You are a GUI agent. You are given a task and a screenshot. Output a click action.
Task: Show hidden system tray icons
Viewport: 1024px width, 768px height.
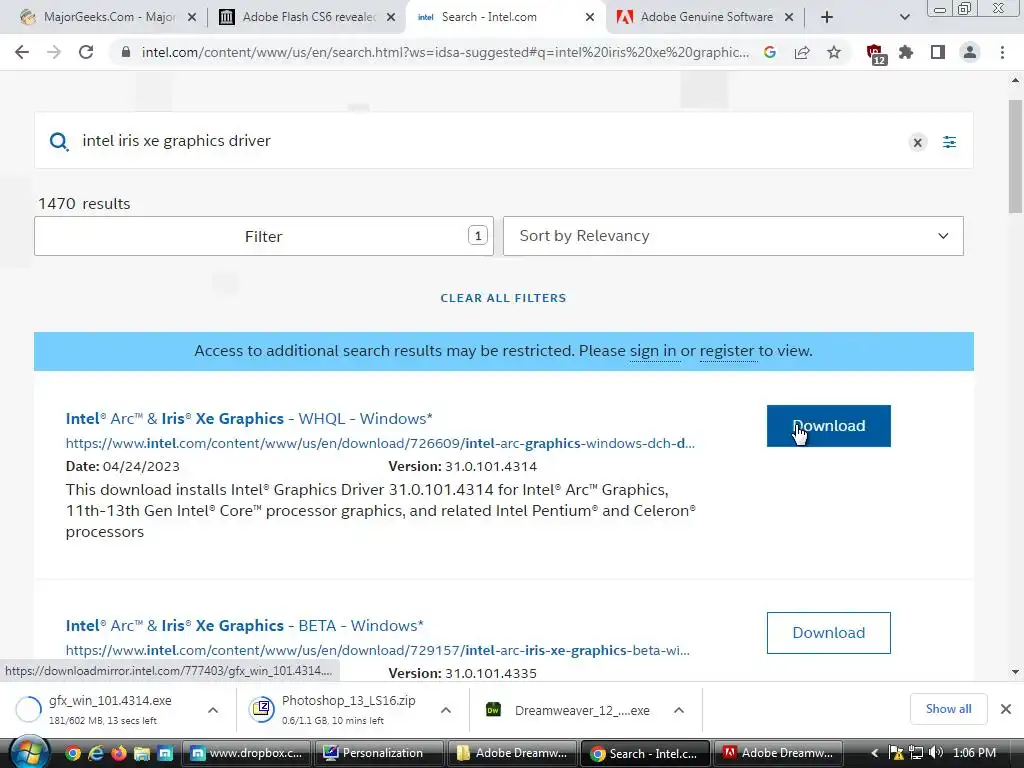874,753
